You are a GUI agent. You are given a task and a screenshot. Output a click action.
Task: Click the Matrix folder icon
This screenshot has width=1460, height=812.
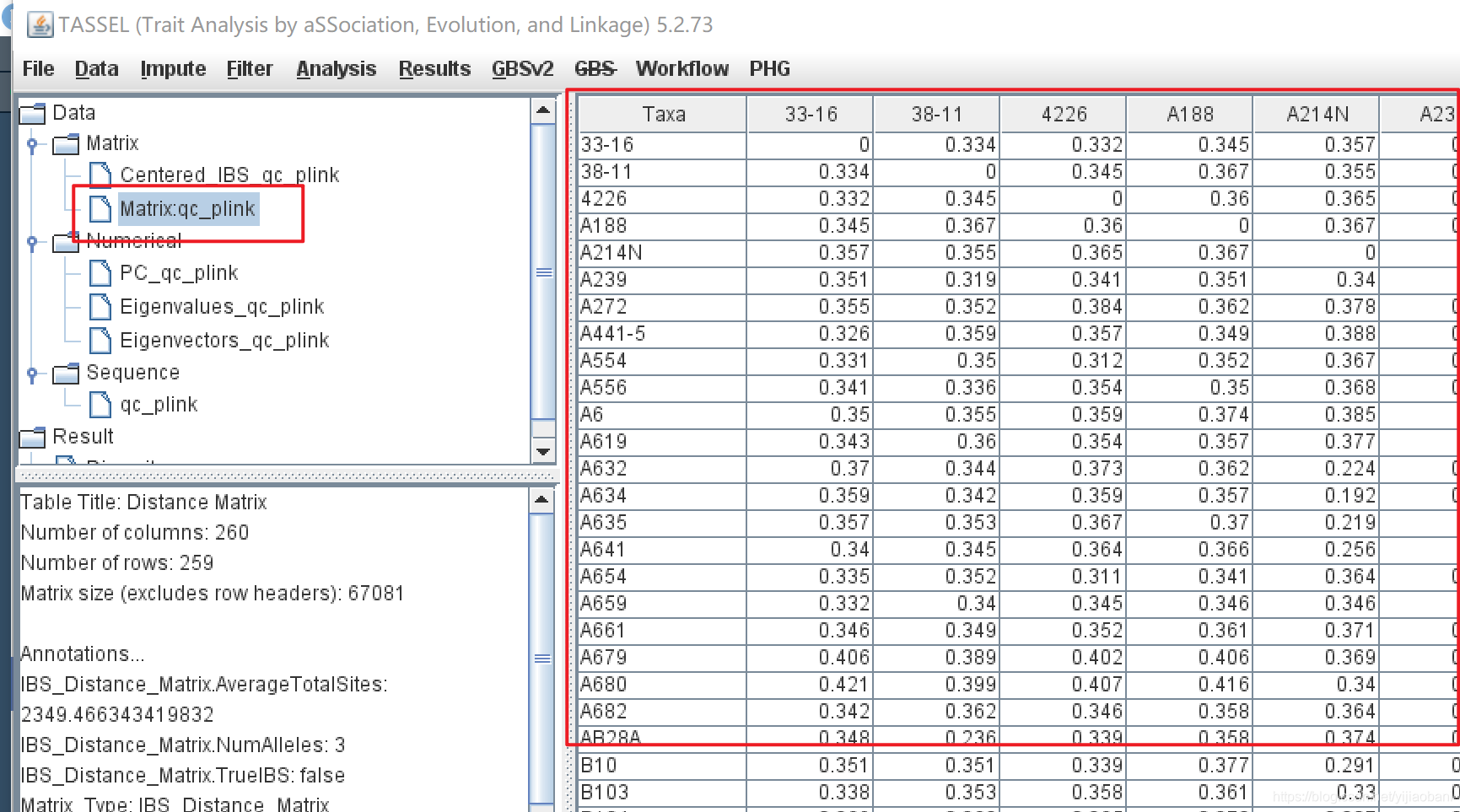[66, 143]
